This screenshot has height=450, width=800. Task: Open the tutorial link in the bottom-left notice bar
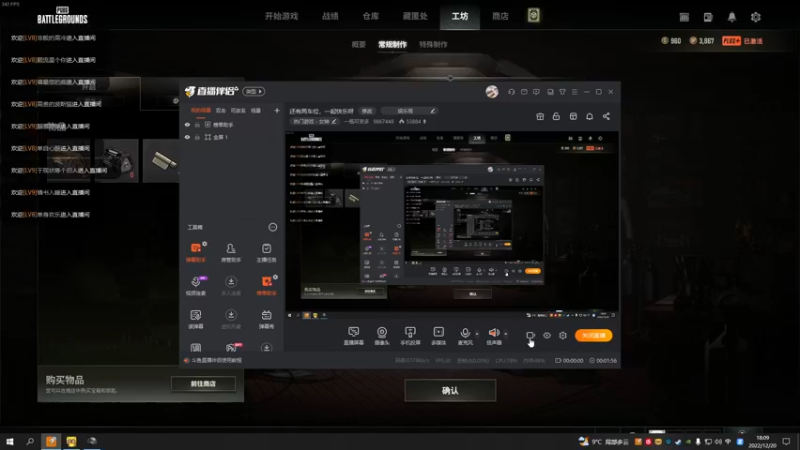[x=216, y=360]
